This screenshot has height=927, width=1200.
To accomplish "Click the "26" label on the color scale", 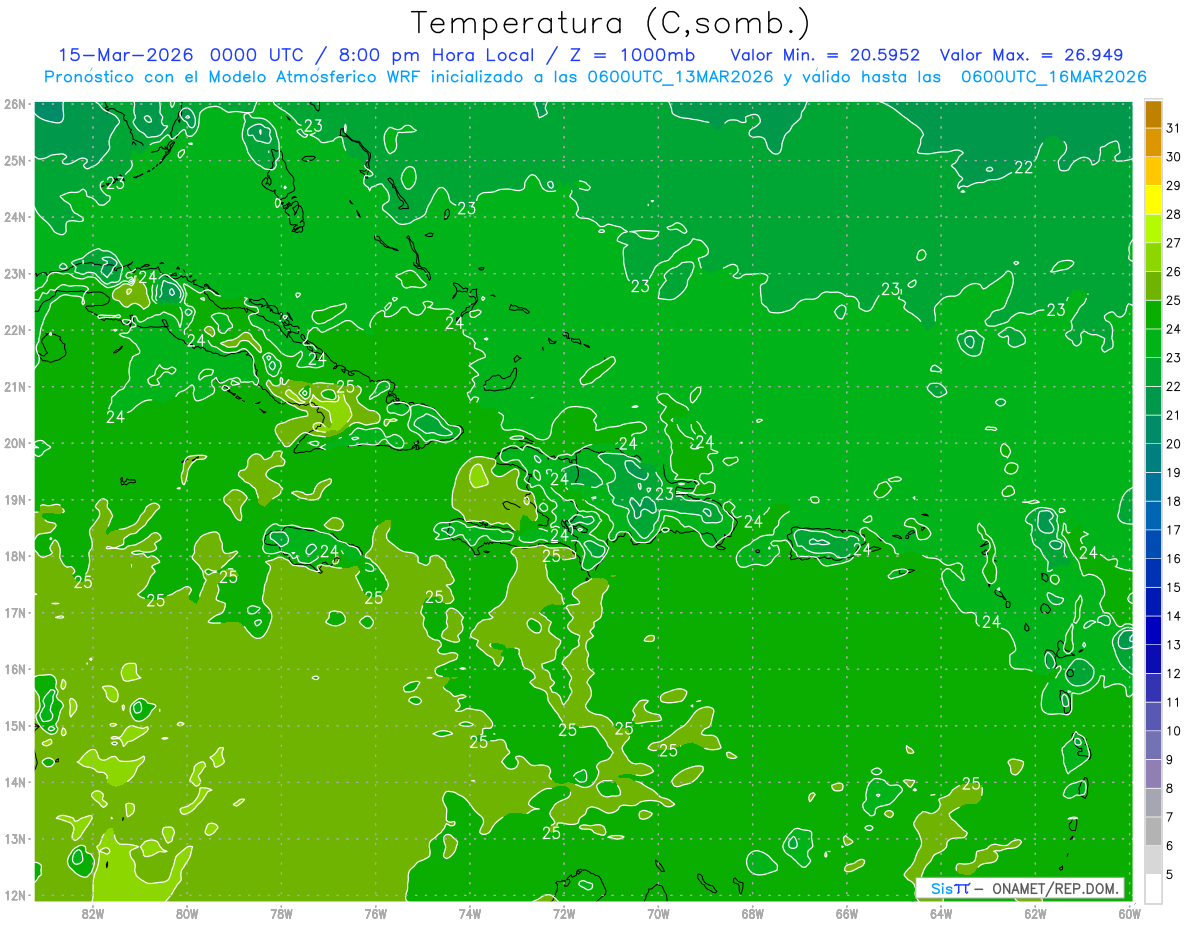I will pyautogui.click(x=1173, y=271).
